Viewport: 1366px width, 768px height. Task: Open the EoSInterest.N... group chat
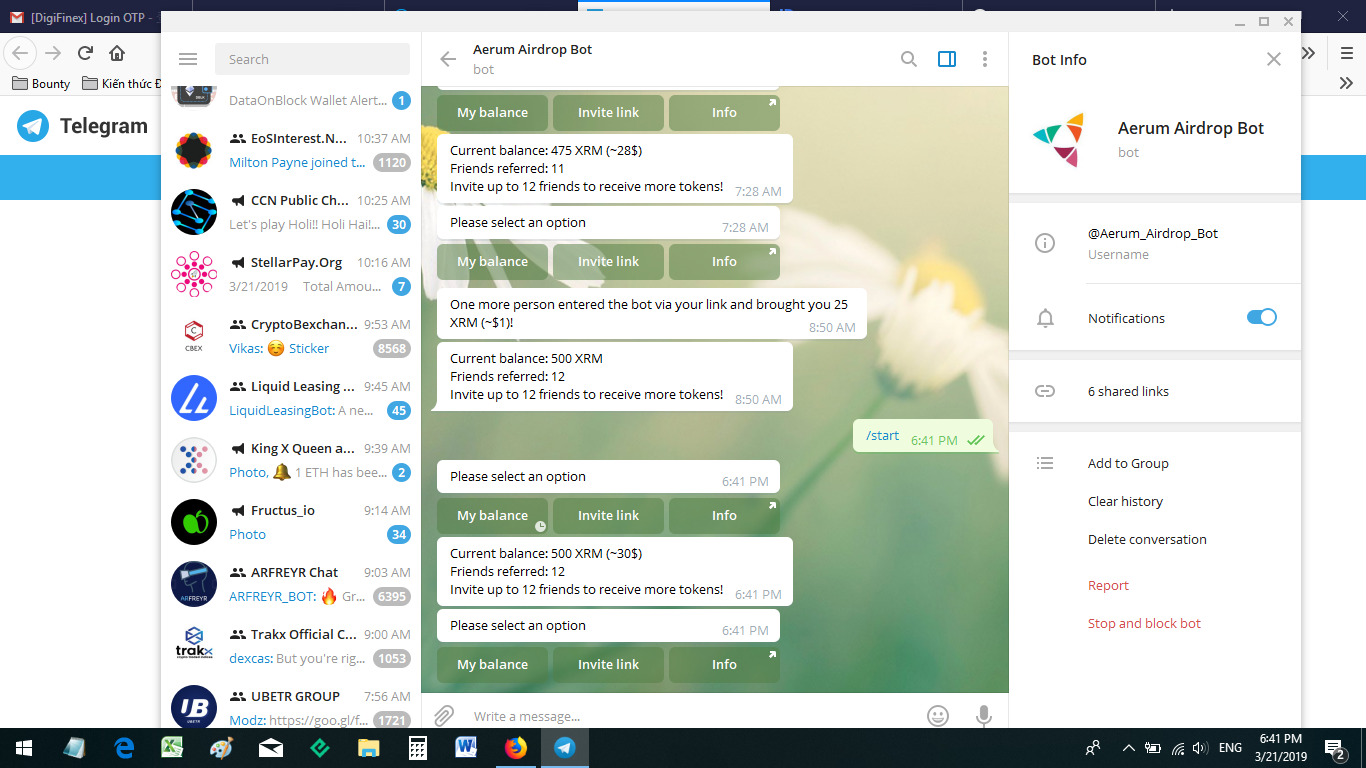coord(289,150)
